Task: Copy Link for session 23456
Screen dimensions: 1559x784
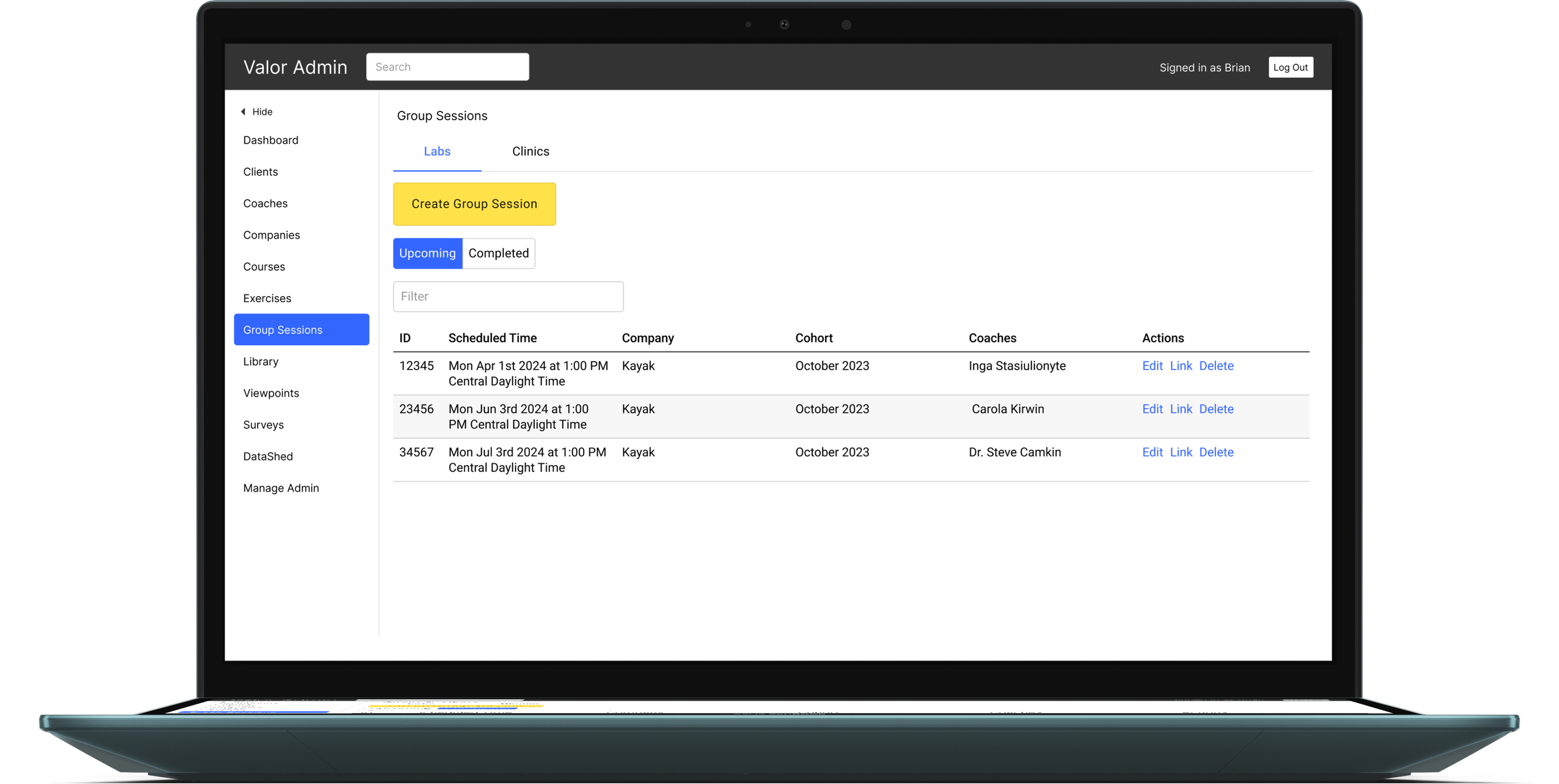Action: 1180,409
